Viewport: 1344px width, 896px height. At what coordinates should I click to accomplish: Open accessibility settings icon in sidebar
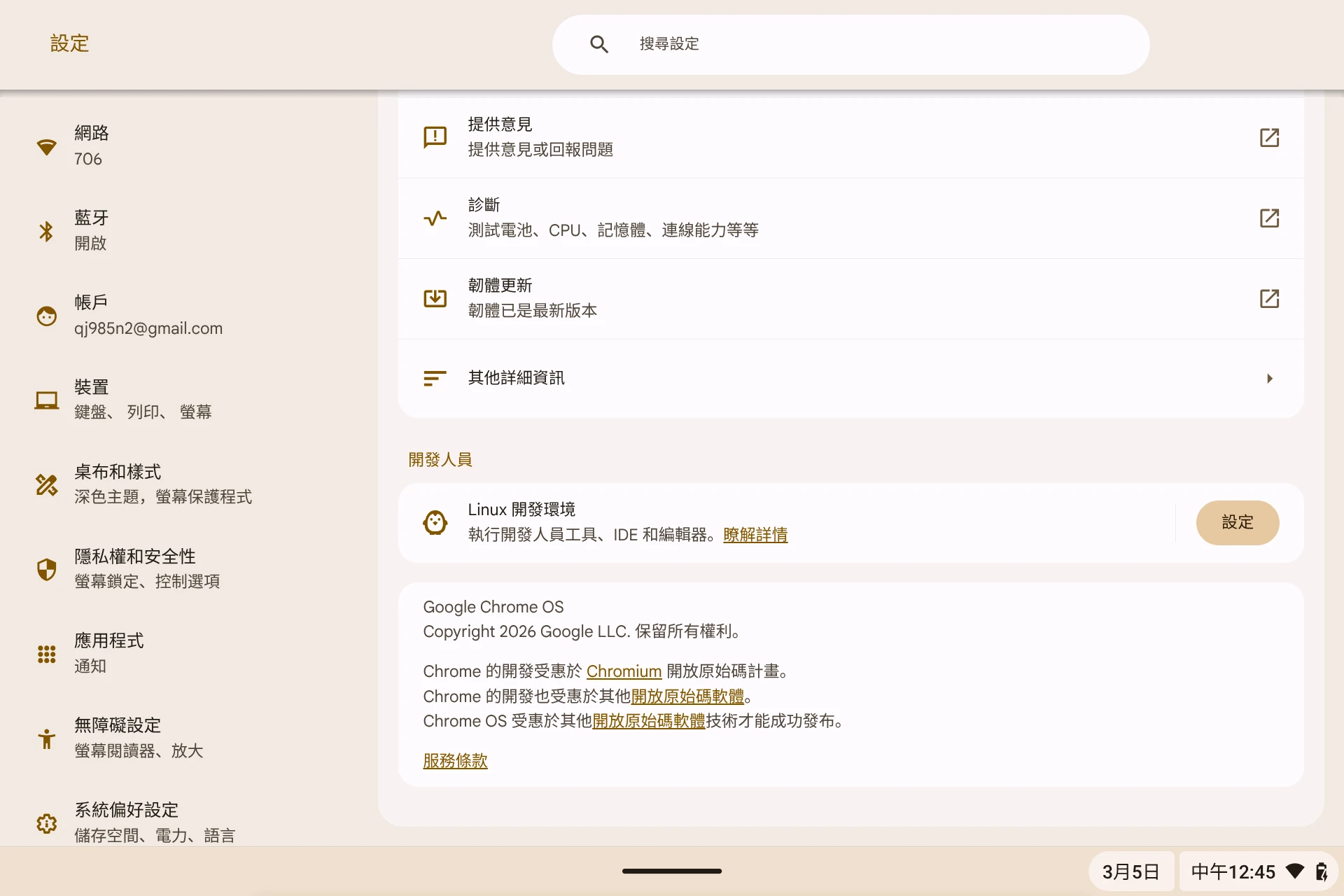(46, 738)
